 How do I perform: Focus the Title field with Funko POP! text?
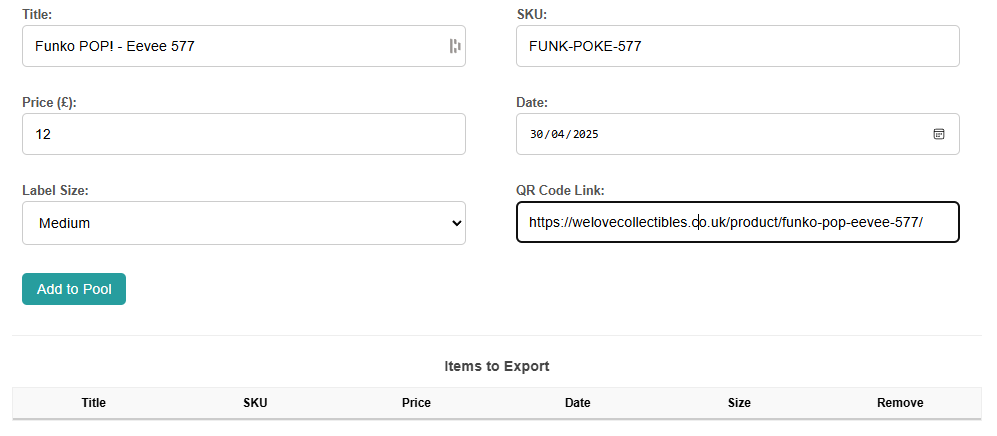[x=230, y=46]
